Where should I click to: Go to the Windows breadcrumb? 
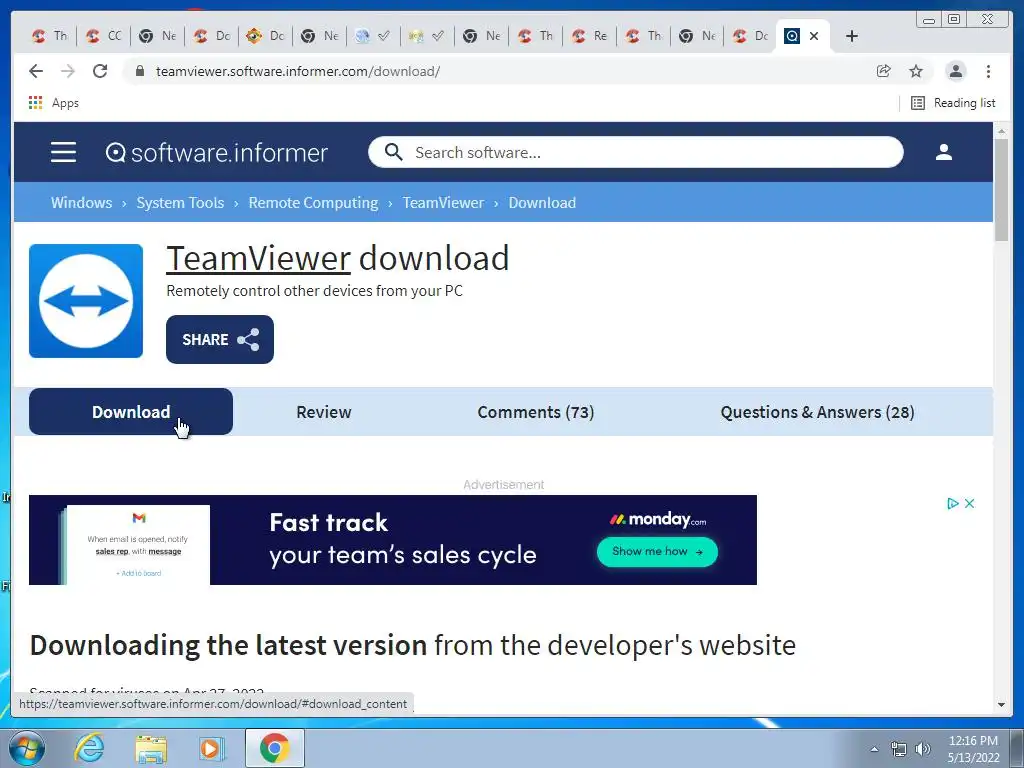click(x=82, y=202)
